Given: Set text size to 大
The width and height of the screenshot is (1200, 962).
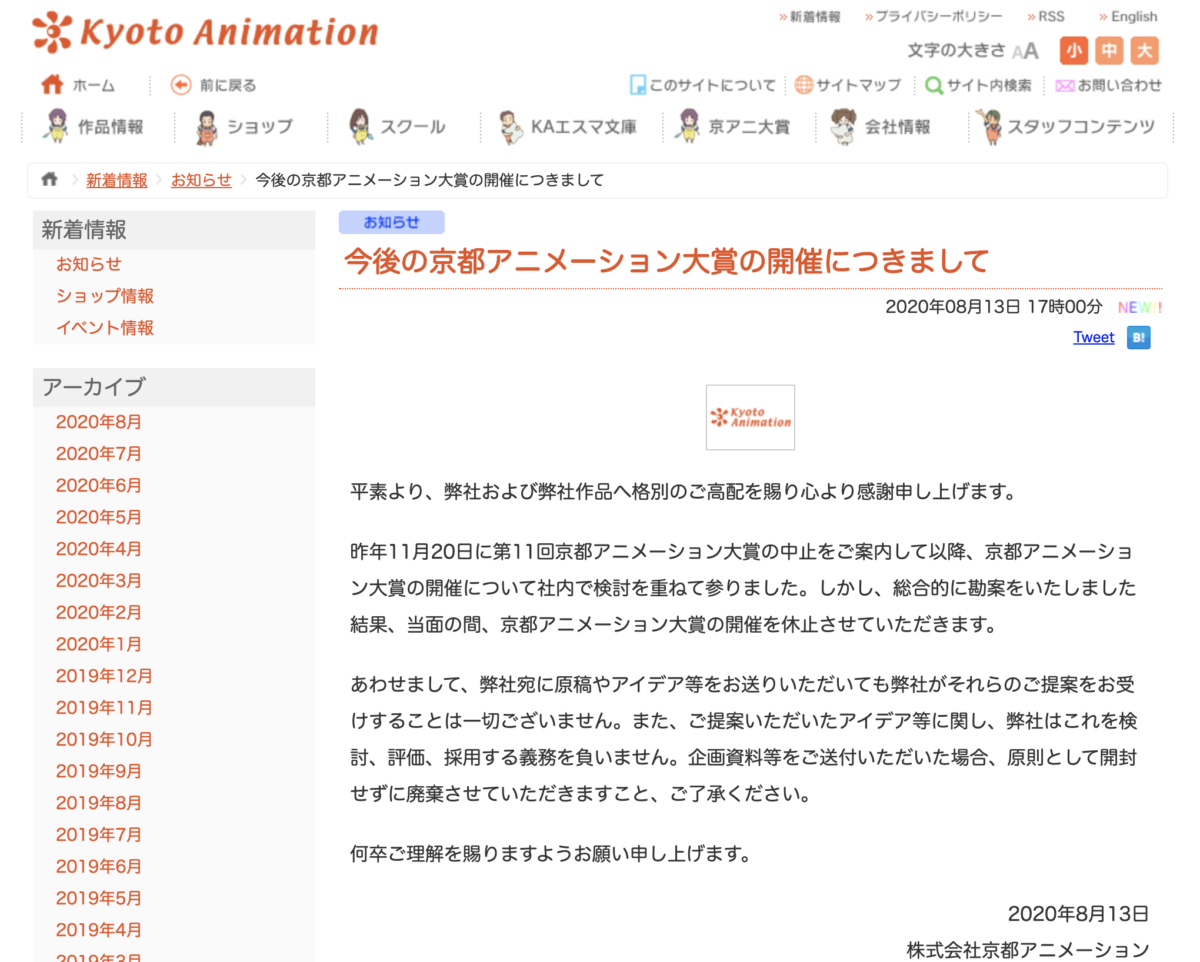Looking at the screenshot, I should [x=1145, y=50].
